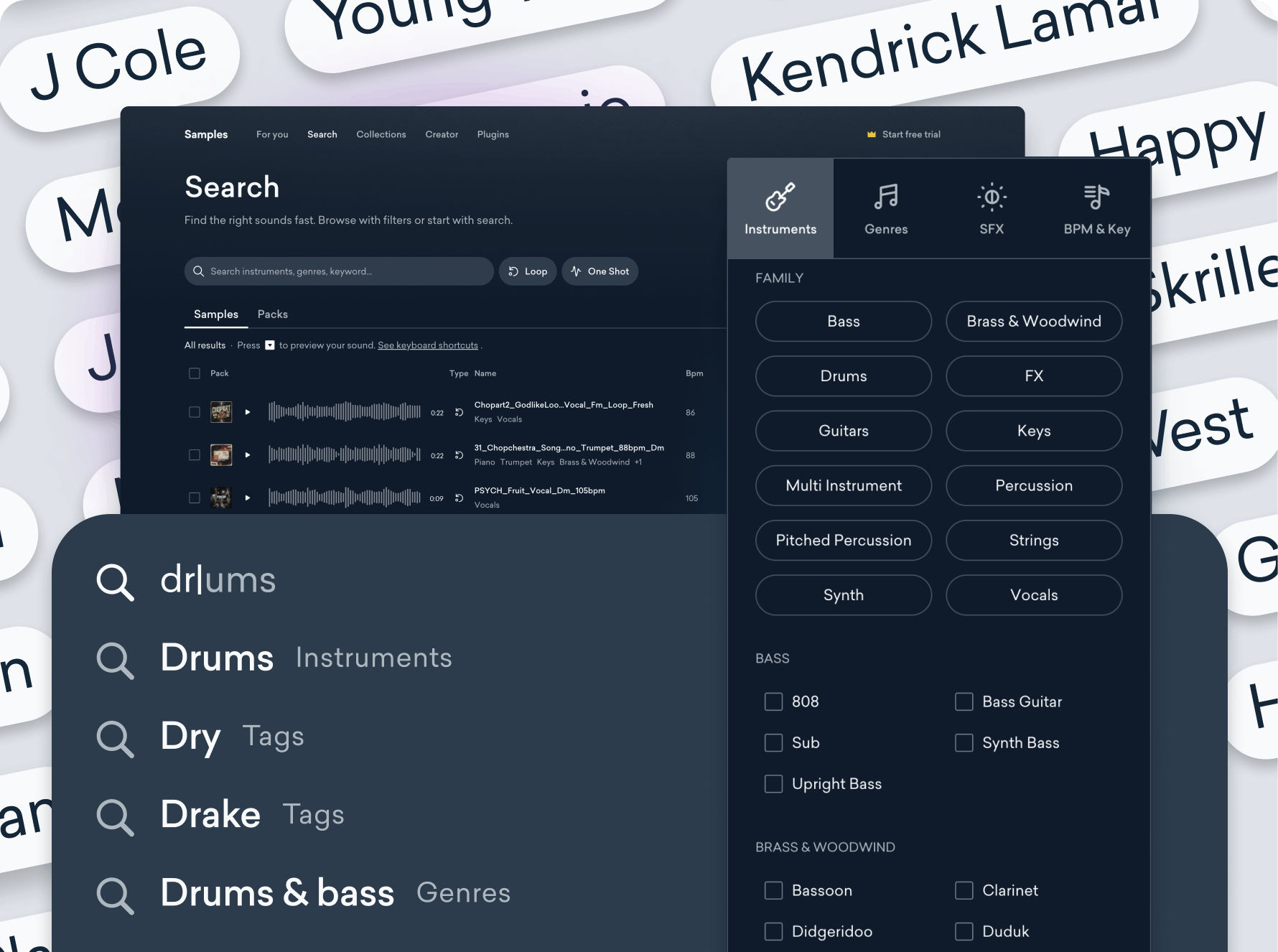Click the guitar icon in Instruments tab
Image resolution: width=1278 pixels, height=952 pixels.
[780, 197]
